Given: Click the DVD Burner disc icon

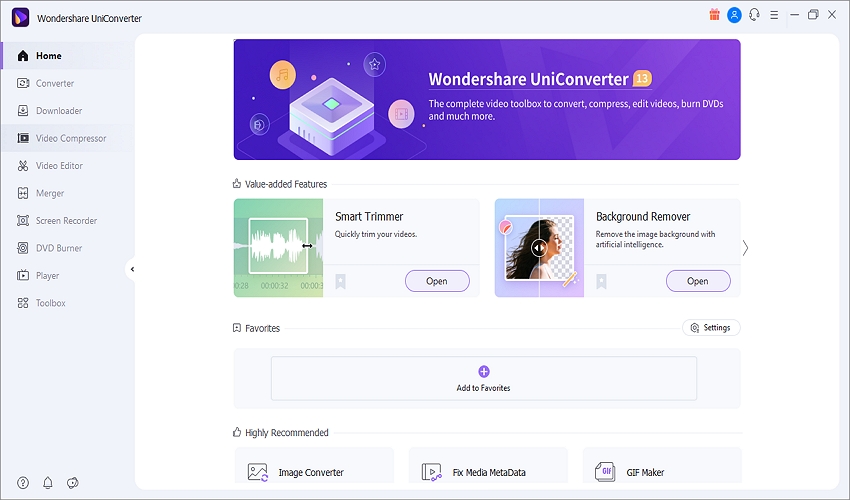Looking at the screenshot, I should (23, 248).
